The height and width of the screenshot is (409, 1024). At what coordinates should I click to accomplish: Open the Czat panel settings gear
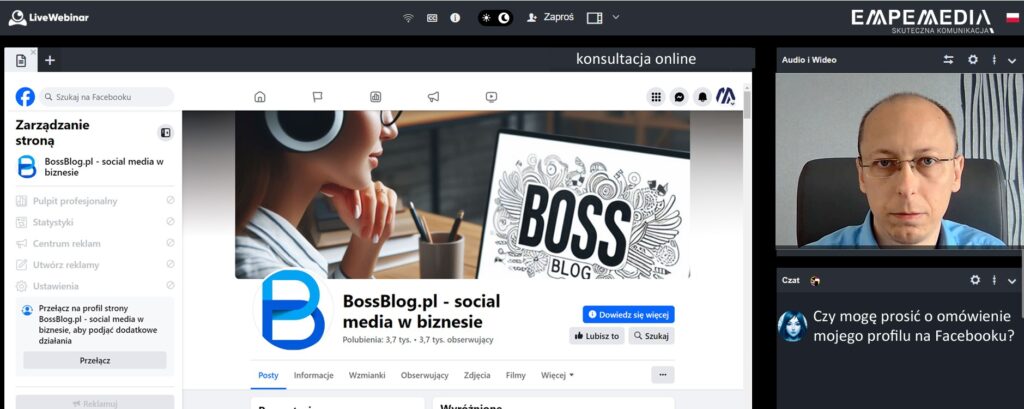coord(975,280)
